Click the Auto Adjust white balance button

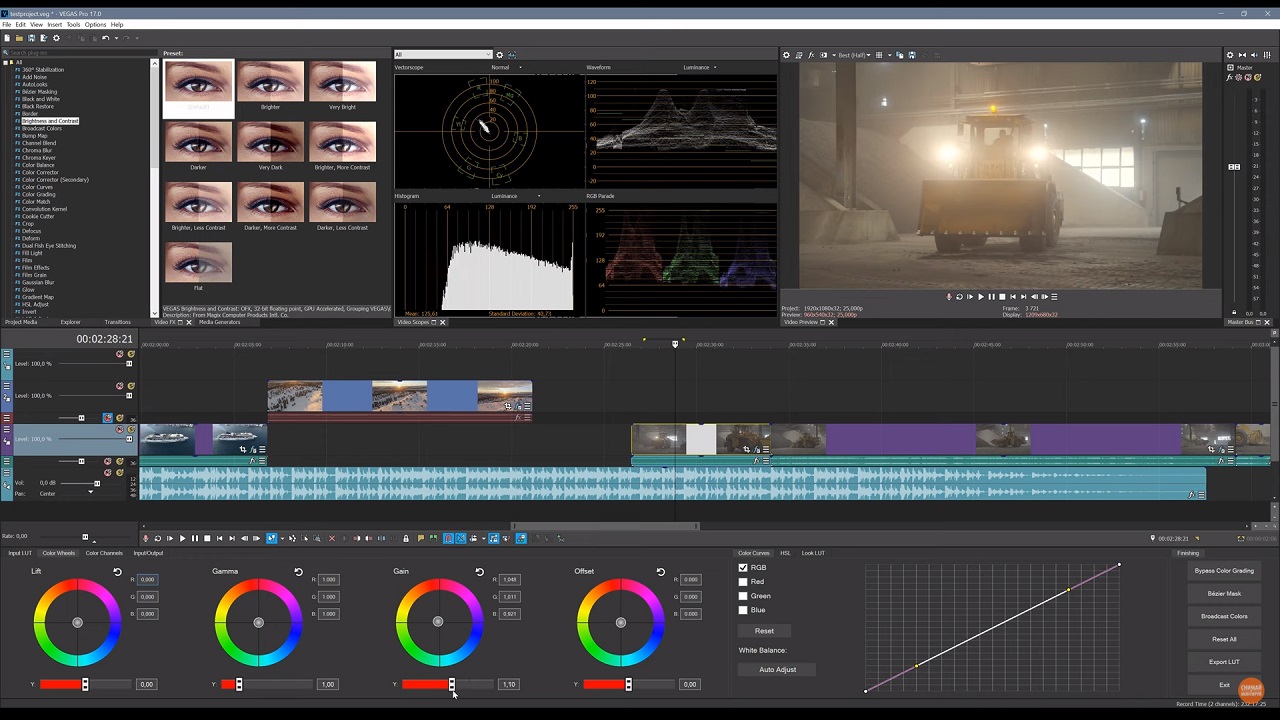coord(777,670)
